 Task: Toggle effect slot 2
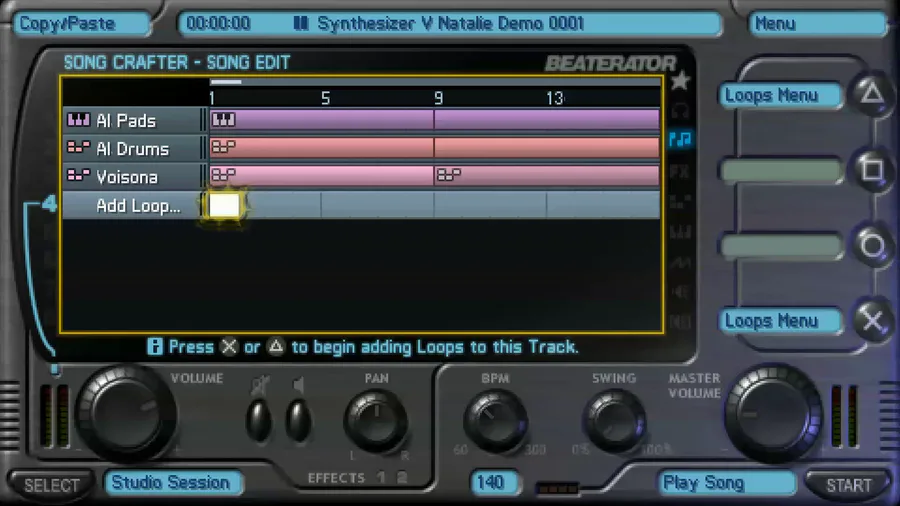tap(402, 477)
